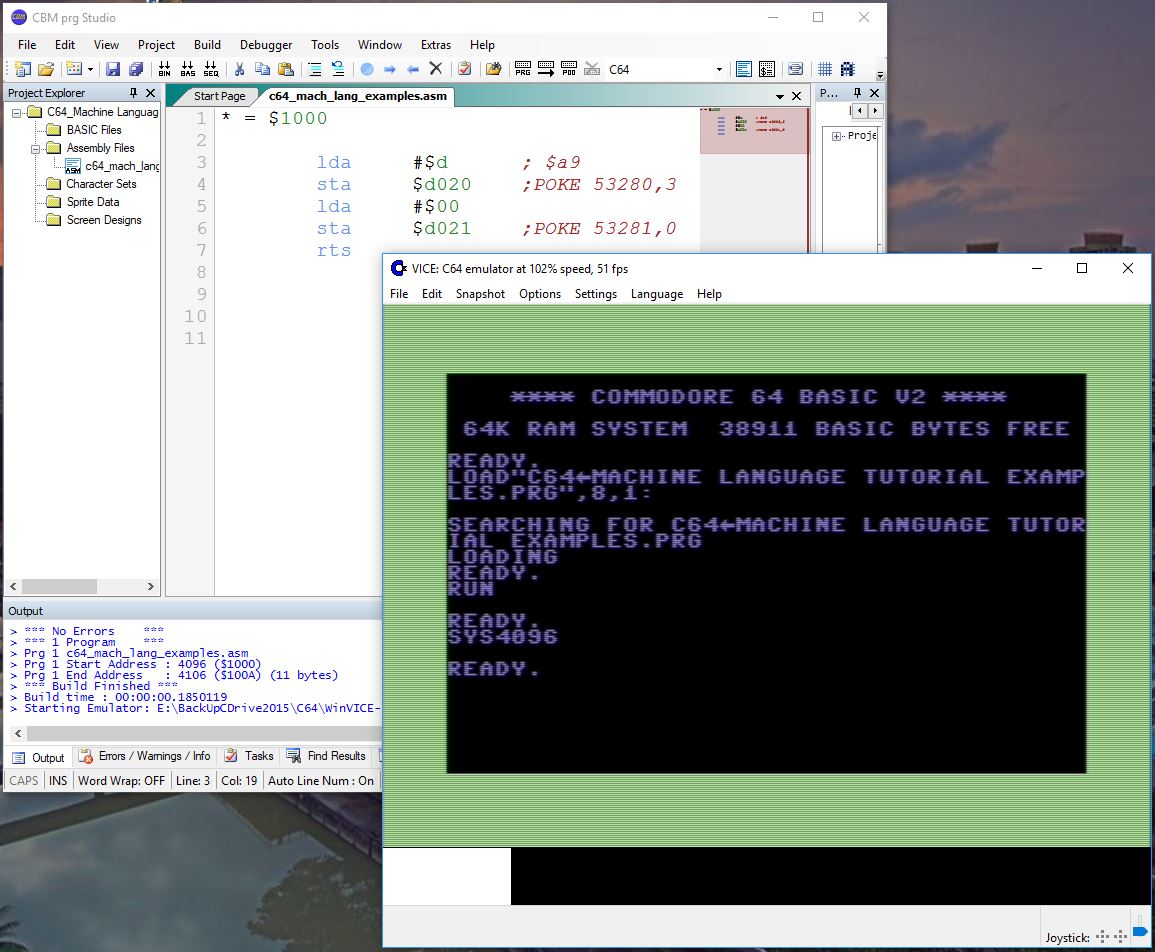
Task: Click the SEQ import toolbar icon
Action: click(x=211, y=69)
